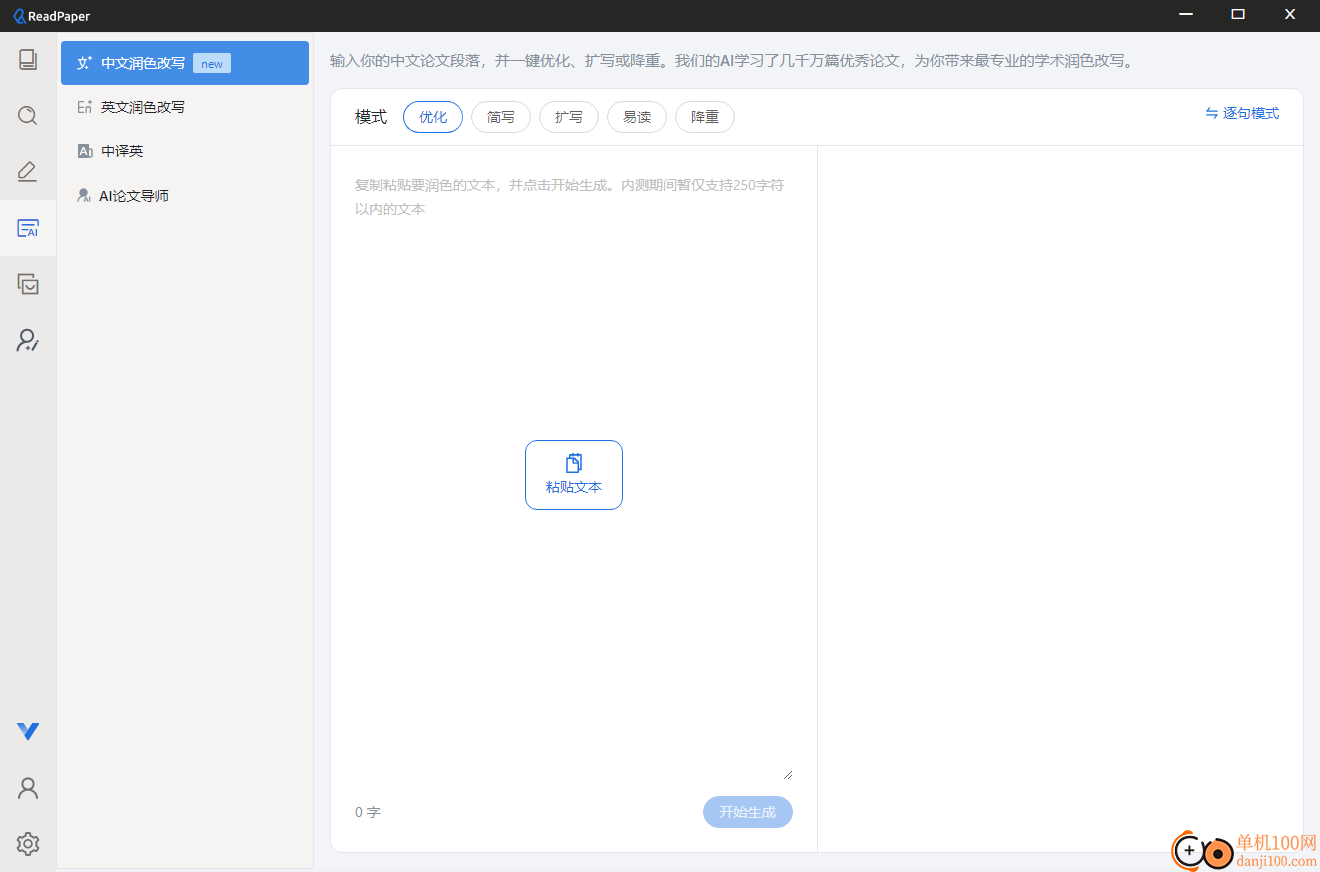Screen dimensions: 1320x872
Task: Click the 英文润色改写 En icon
Action: [85, 107]
